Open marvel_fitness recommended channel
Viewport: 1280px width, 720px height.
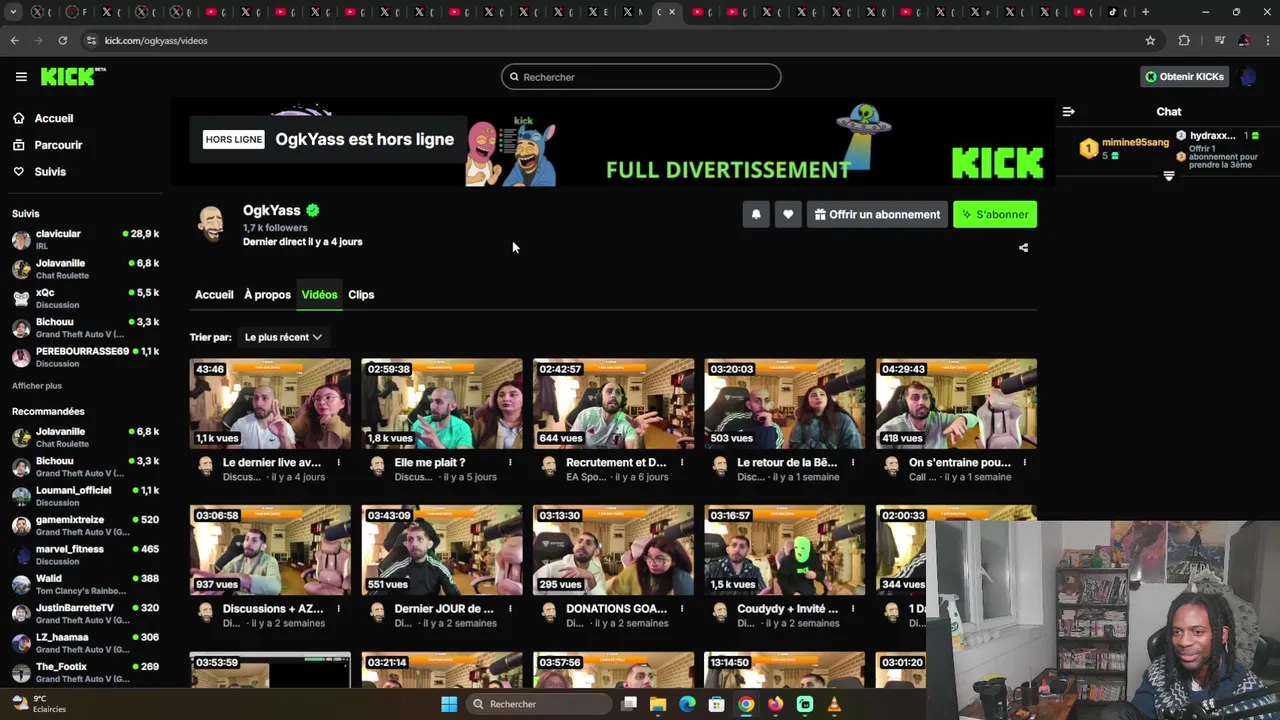click(85, 555)
